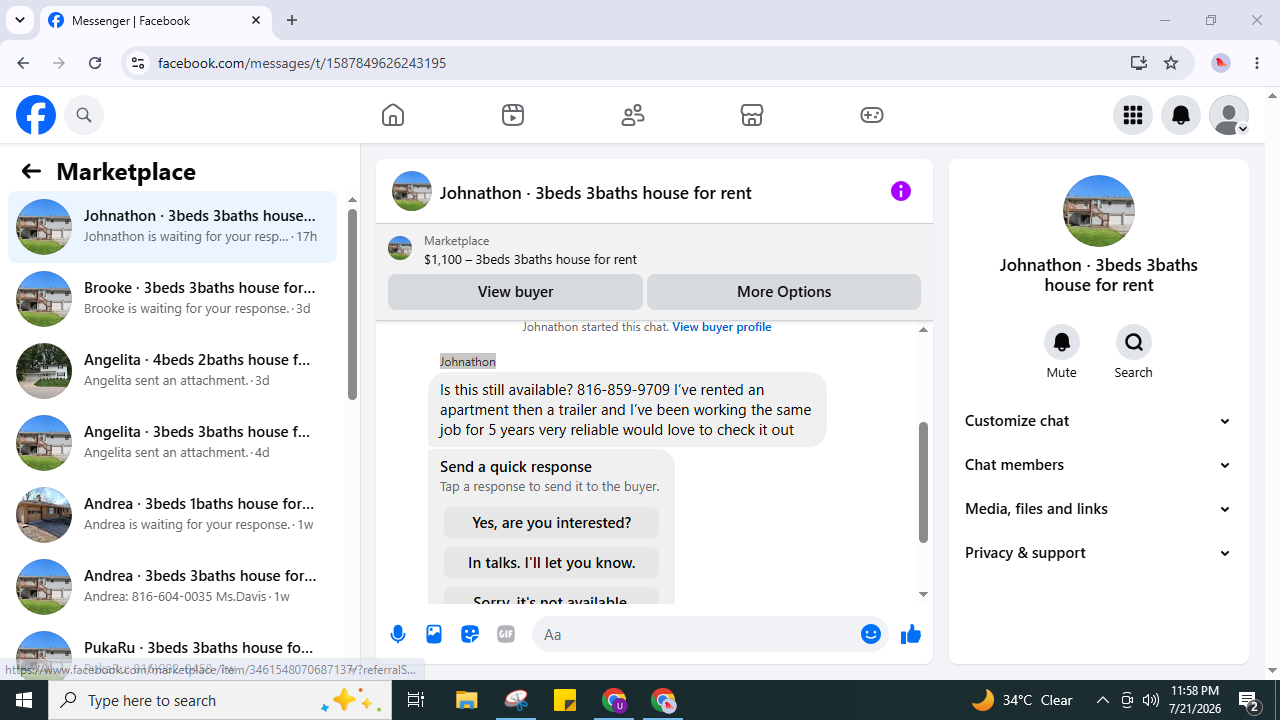
Task: Show hidden system tray icons chevron
Action: (1102, 700)
